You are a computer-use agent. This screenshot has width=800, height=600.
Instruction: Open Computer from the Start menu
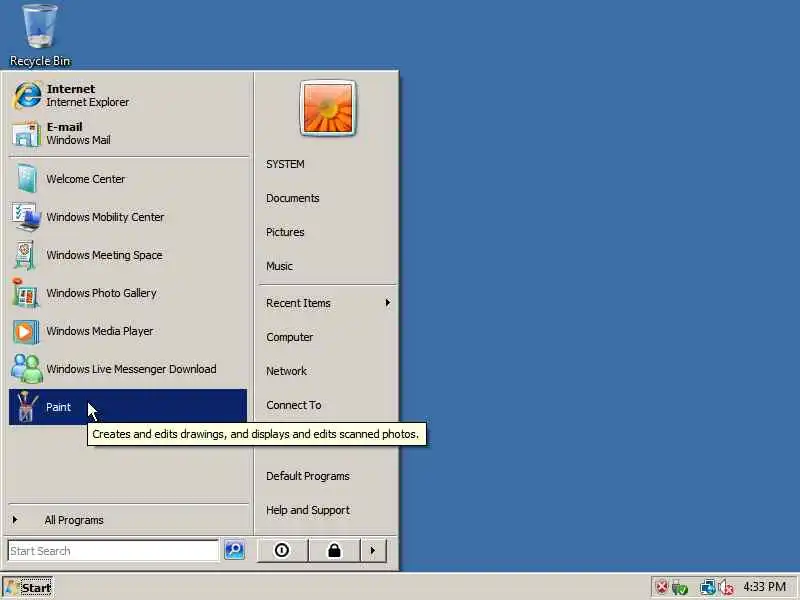coord(327,337)
